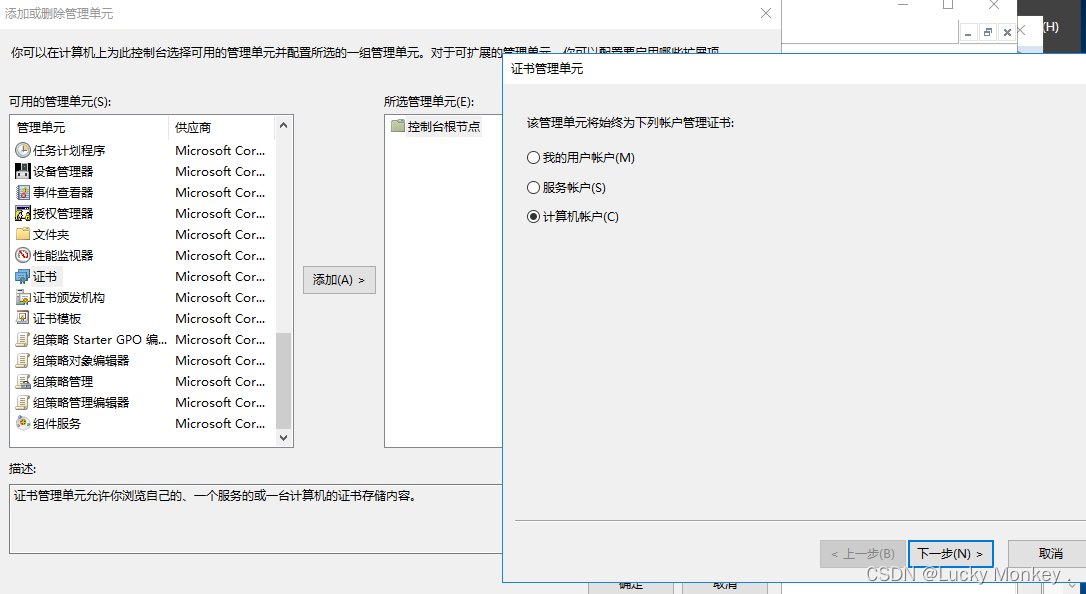Click the snap-in list scrollbar thumb
The width and height of the screenshot is (1086, 594).
(x=283, y=381)
